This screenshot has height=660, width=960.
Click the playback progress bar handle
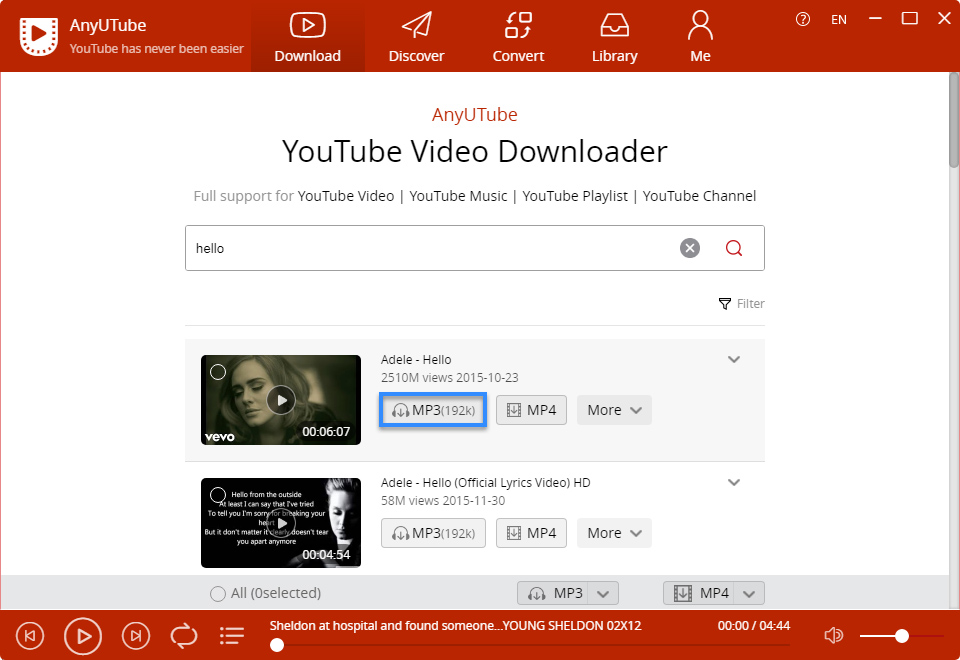tap(277, 645)
